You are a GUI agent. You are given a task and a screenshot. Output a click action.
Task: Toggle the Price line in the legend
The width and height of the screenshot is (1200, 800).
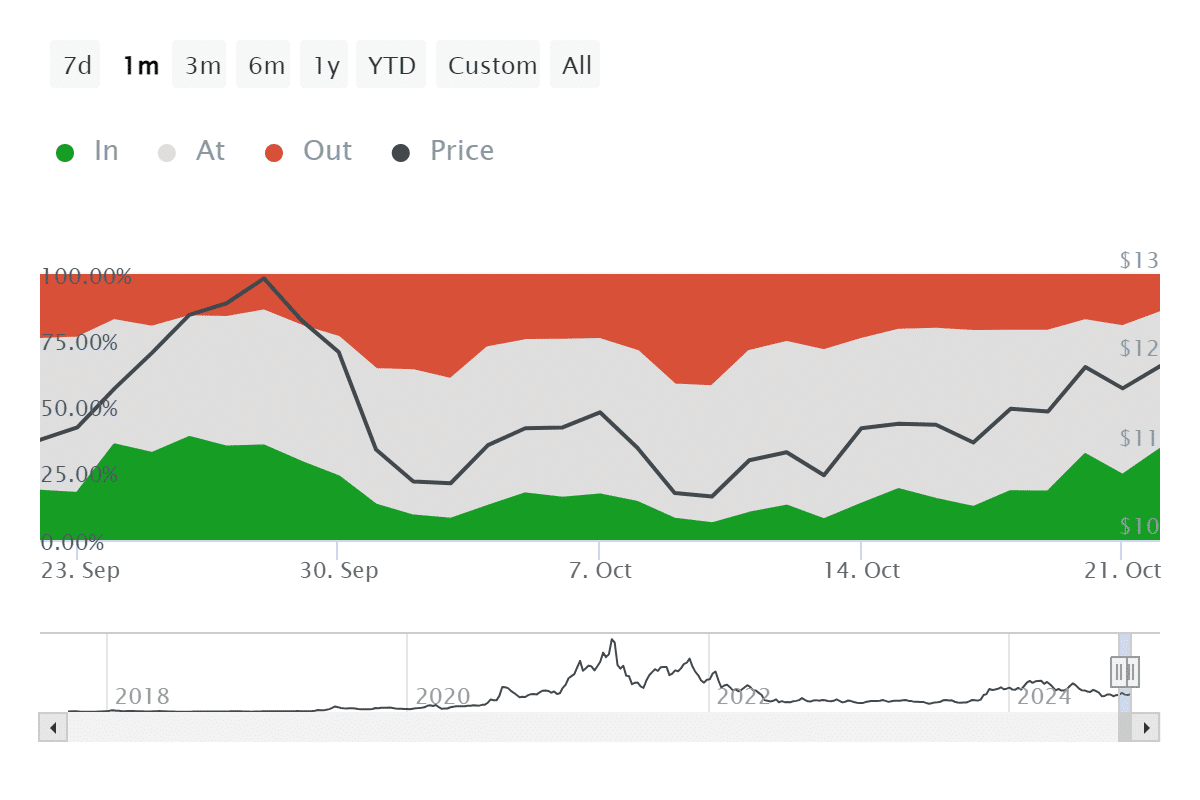[x=461, y=150]
